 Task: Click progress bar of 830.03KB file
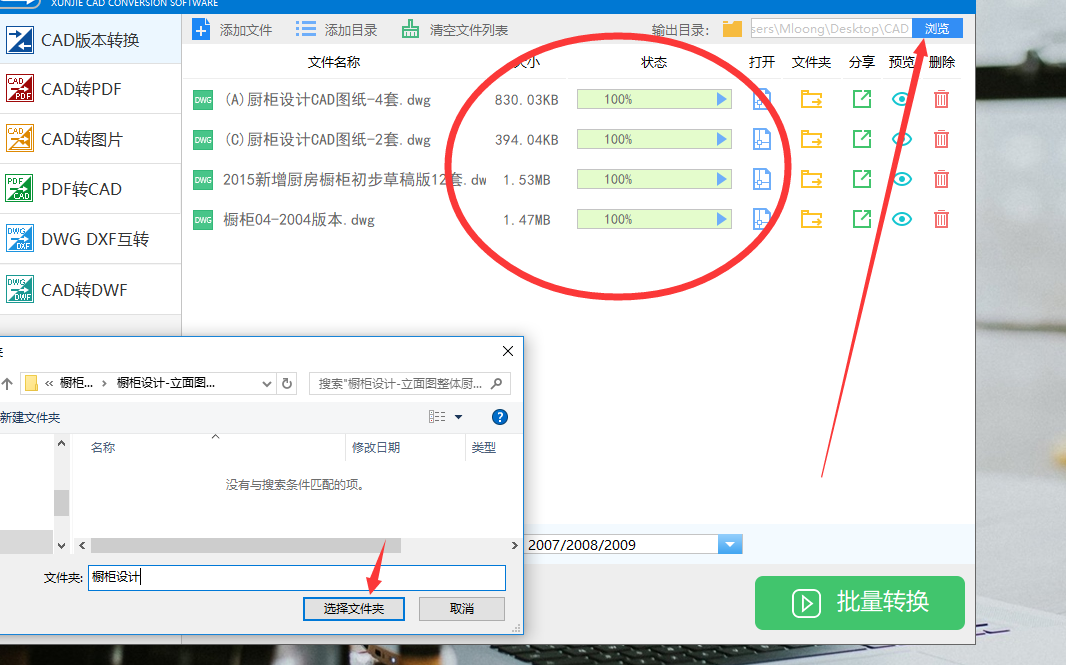click(x=654, y=99)
